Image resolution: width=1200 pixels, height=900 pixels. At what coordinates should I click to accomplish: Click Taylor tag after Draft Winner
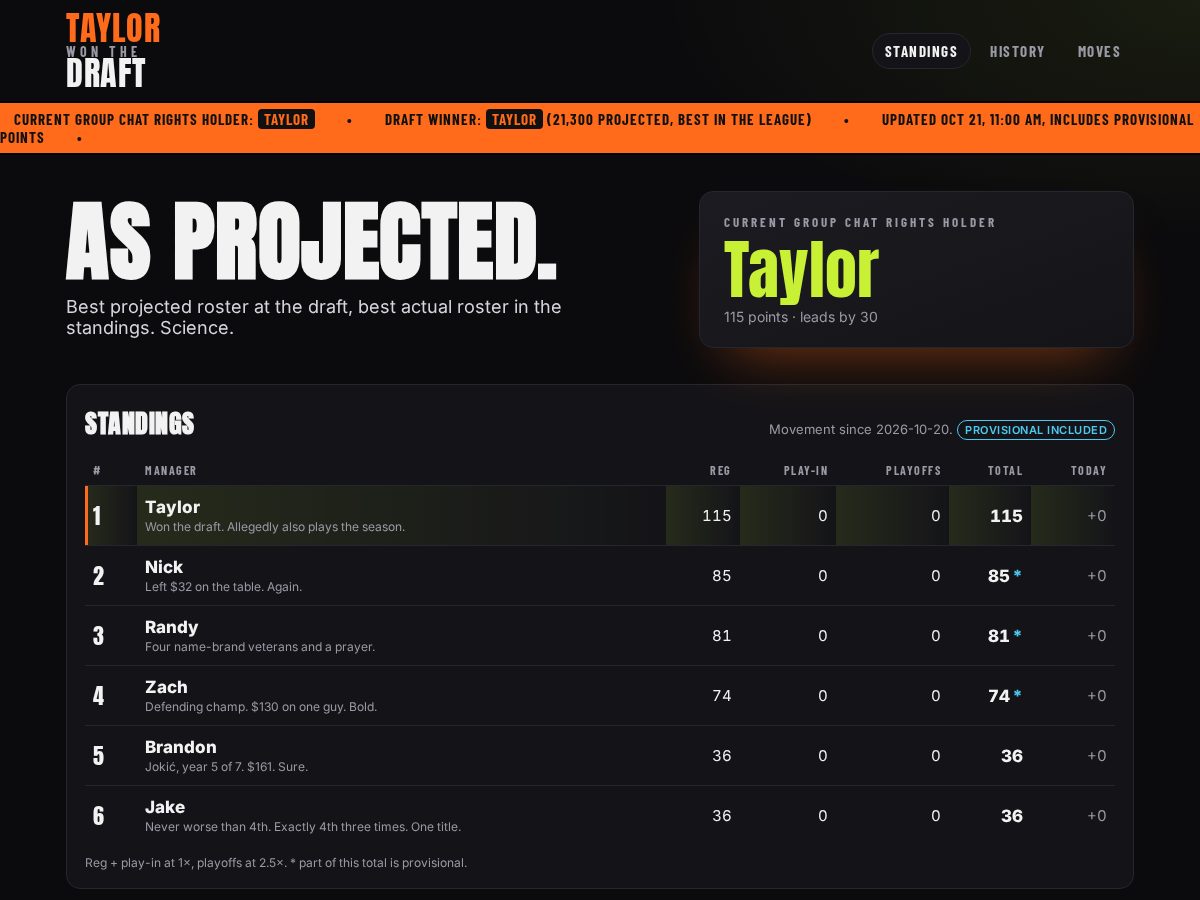coord(514,119)
